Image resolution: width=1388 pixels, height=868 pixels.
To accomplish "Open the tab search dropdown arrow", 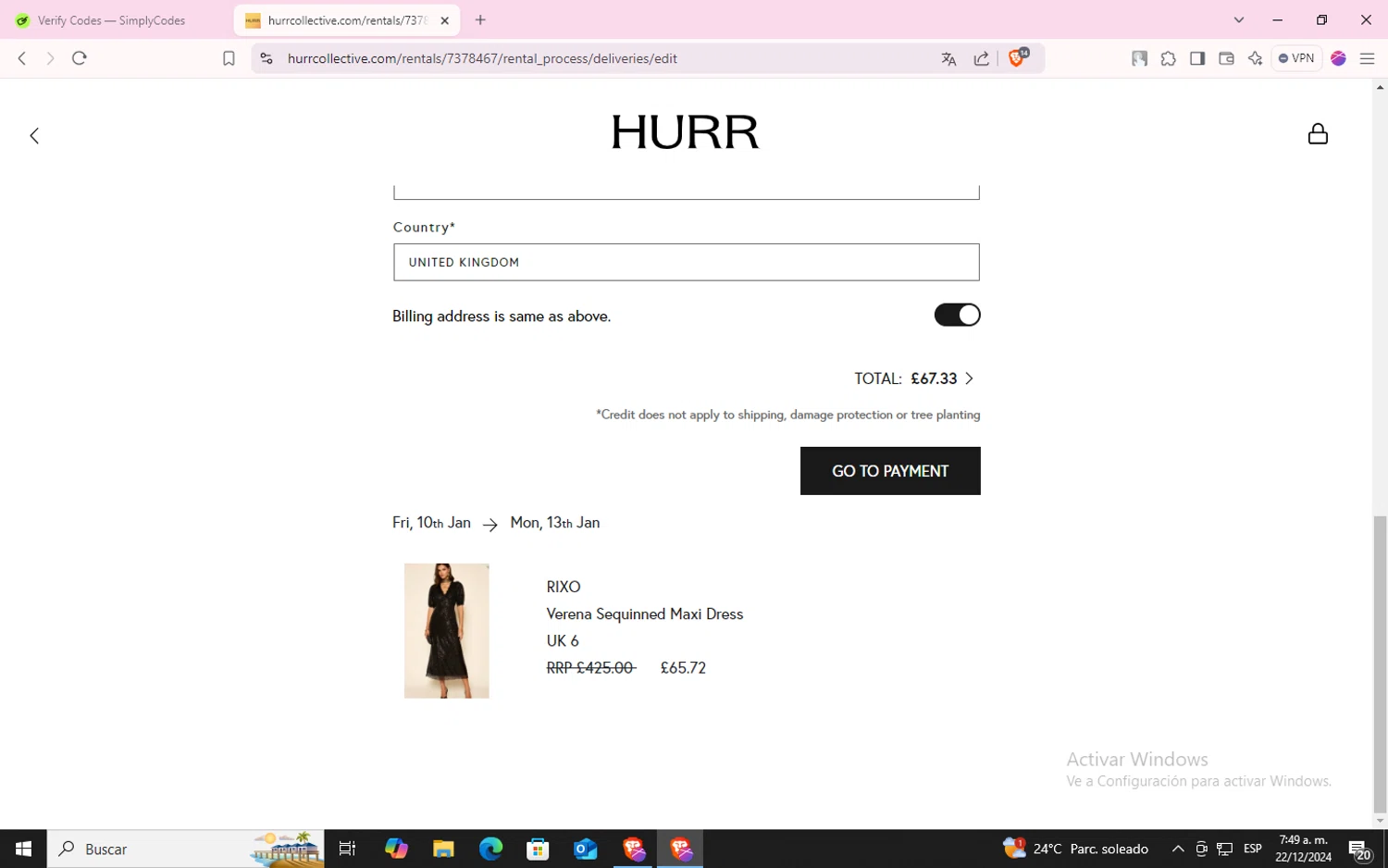I will (1239, 20).
